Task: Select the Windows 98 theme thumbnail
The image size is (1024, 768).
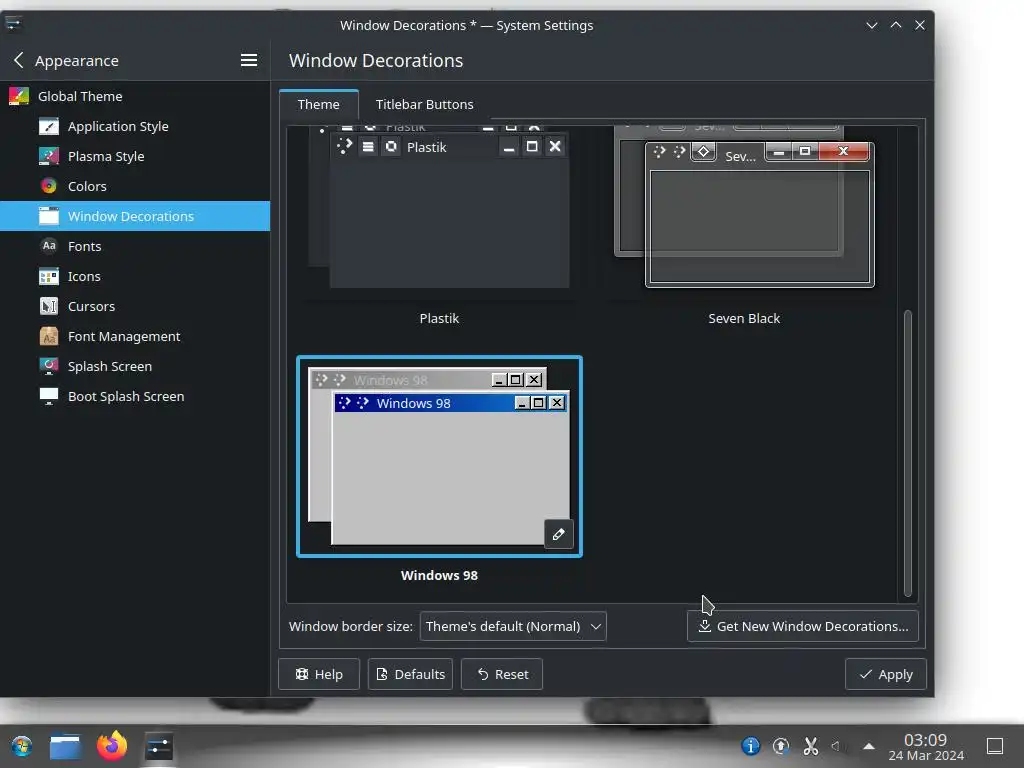Action: coord(439,456)
